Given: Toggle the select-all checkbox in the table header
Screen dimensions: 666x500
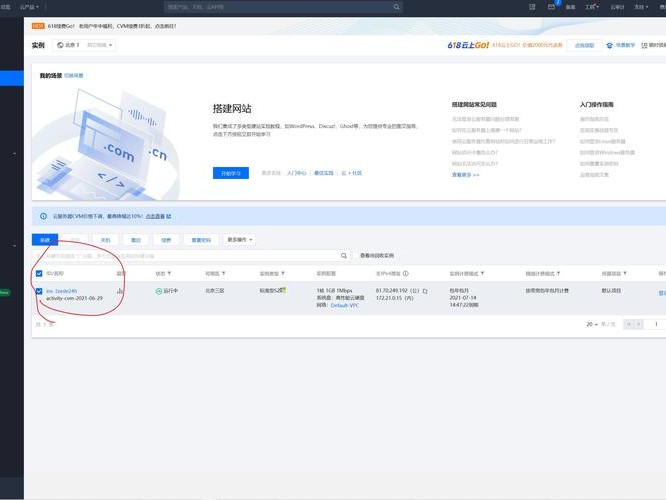Looking at the screenshot, I should click(39, 274).
